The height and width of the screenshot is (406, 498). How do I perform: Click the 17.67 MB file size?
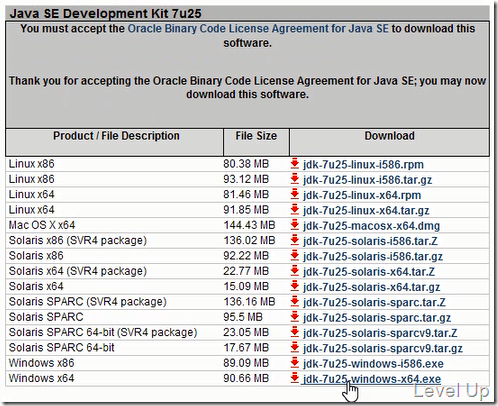(246, 348)
